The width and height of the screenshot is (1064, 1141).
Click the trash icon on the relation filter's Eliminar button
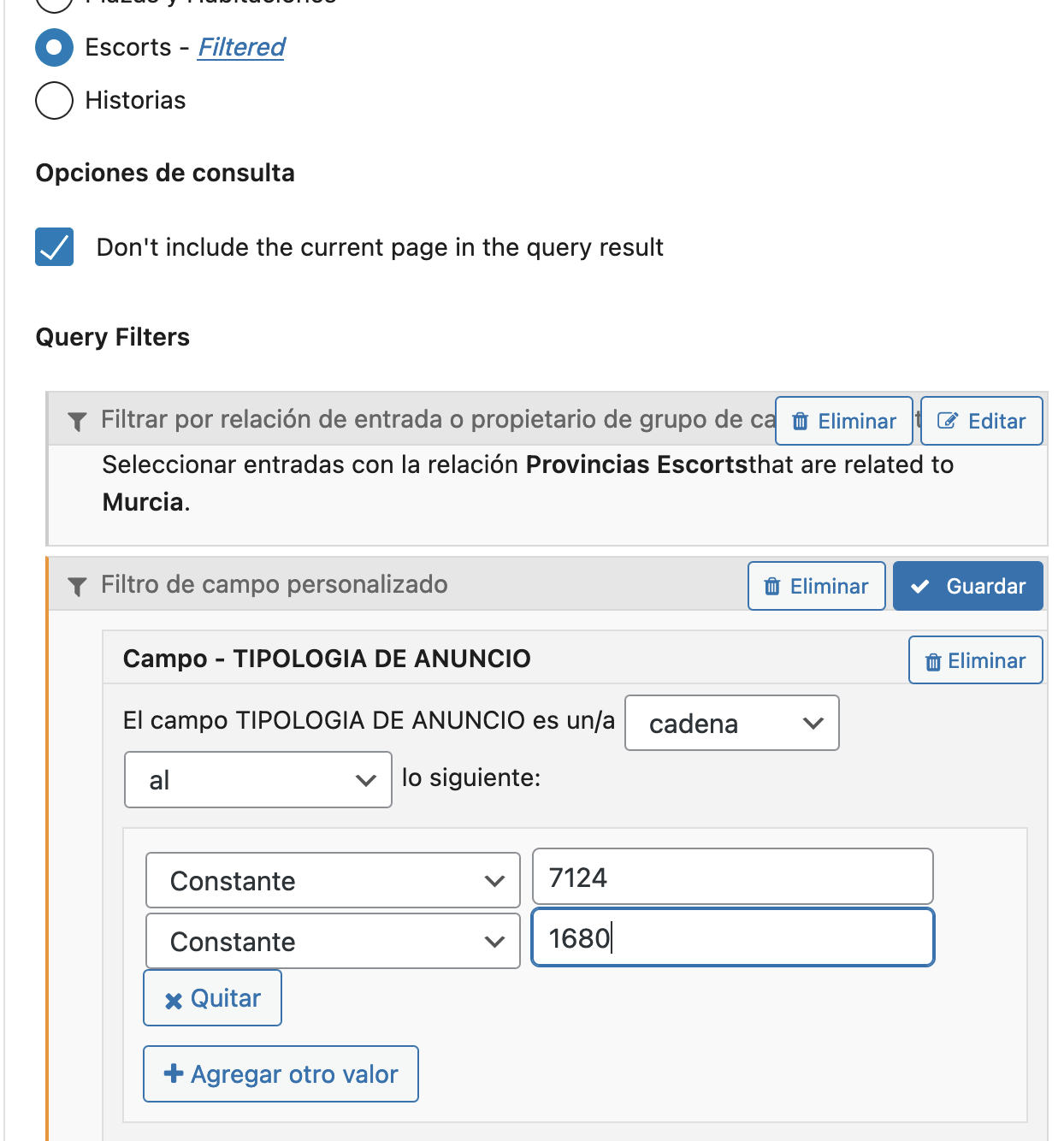click(801, 422)
